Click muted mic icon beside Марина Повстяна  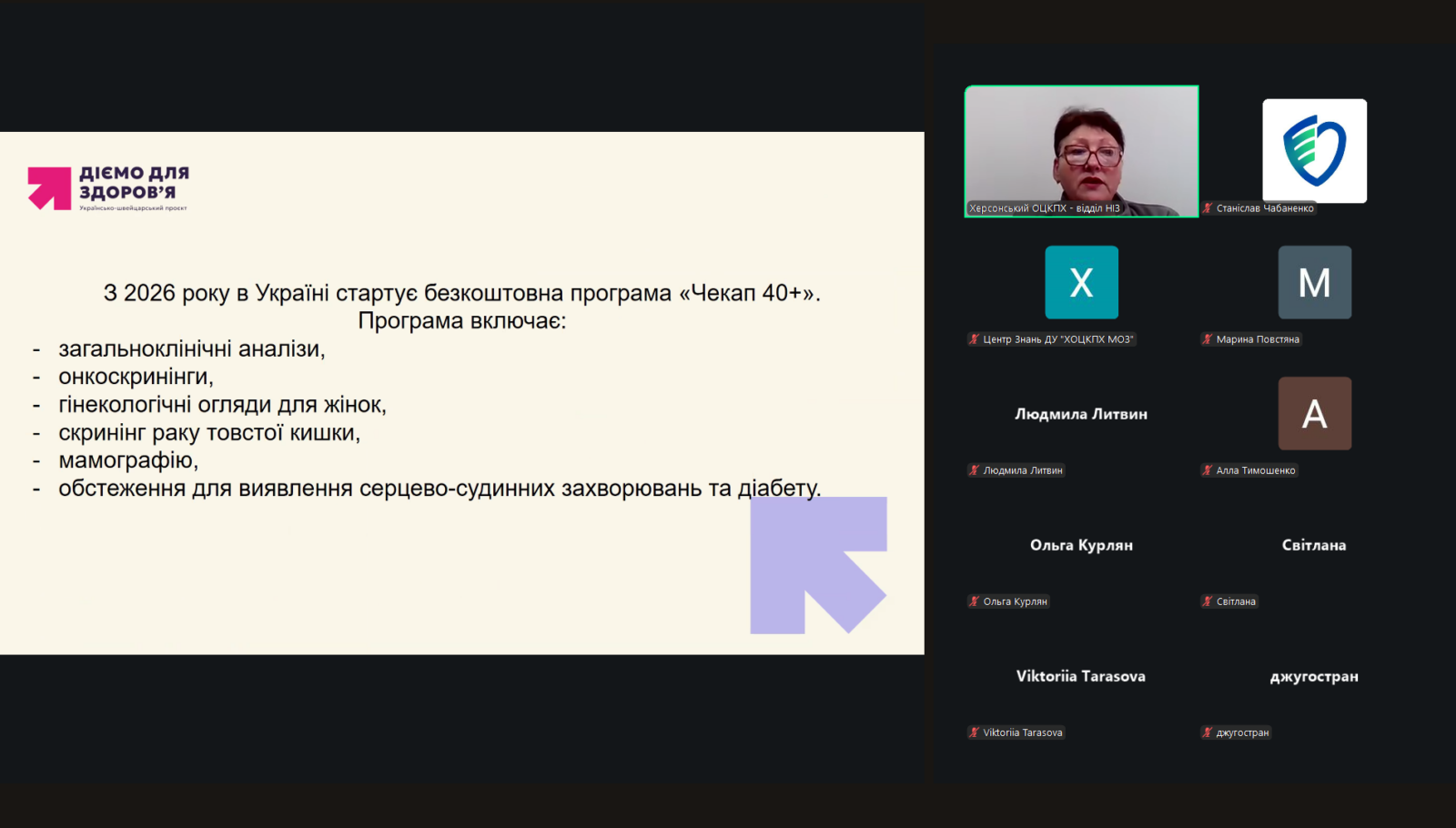tap(1208, 339)
